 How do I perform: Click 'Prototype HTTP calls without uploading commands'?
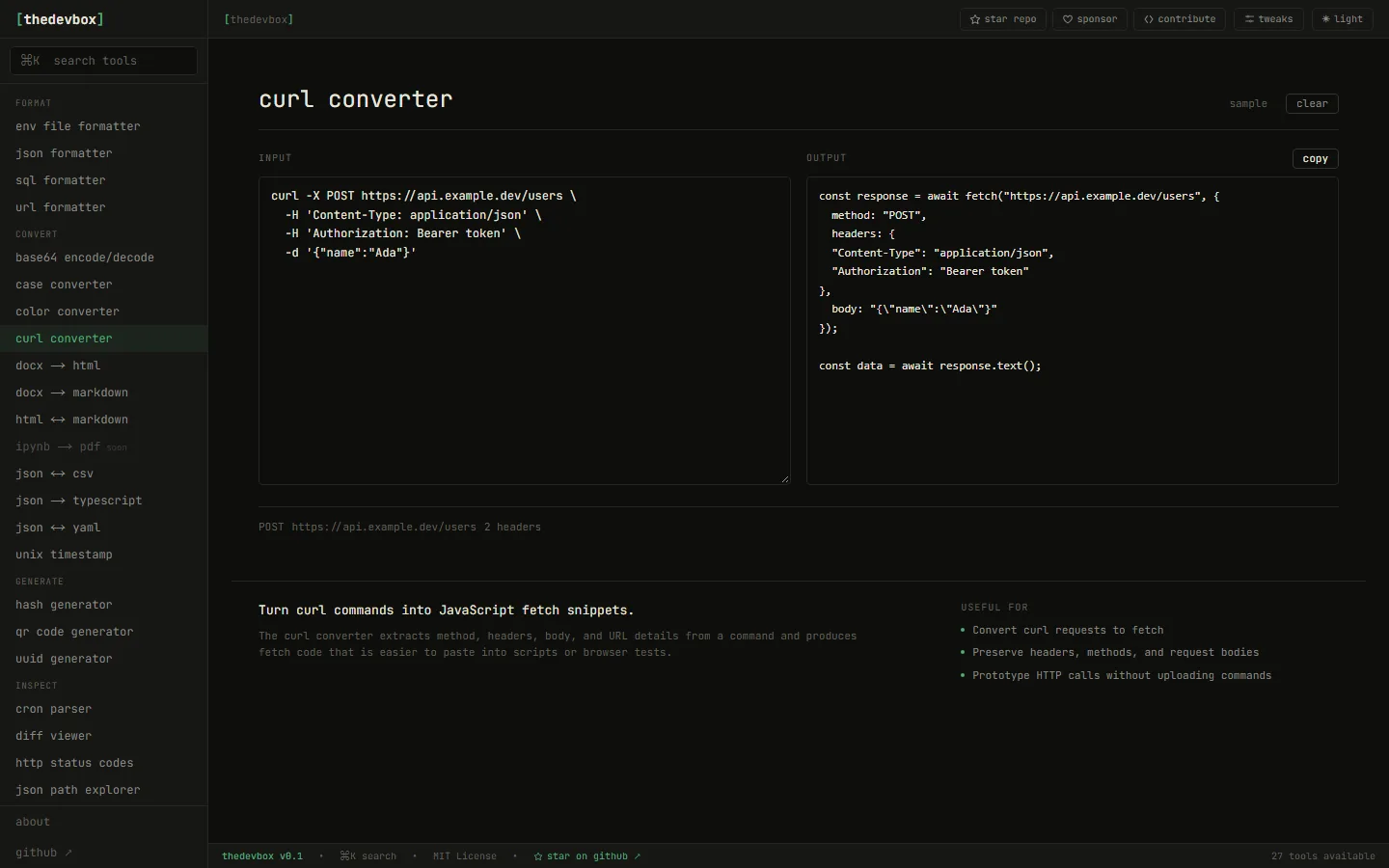[1122, 675]
